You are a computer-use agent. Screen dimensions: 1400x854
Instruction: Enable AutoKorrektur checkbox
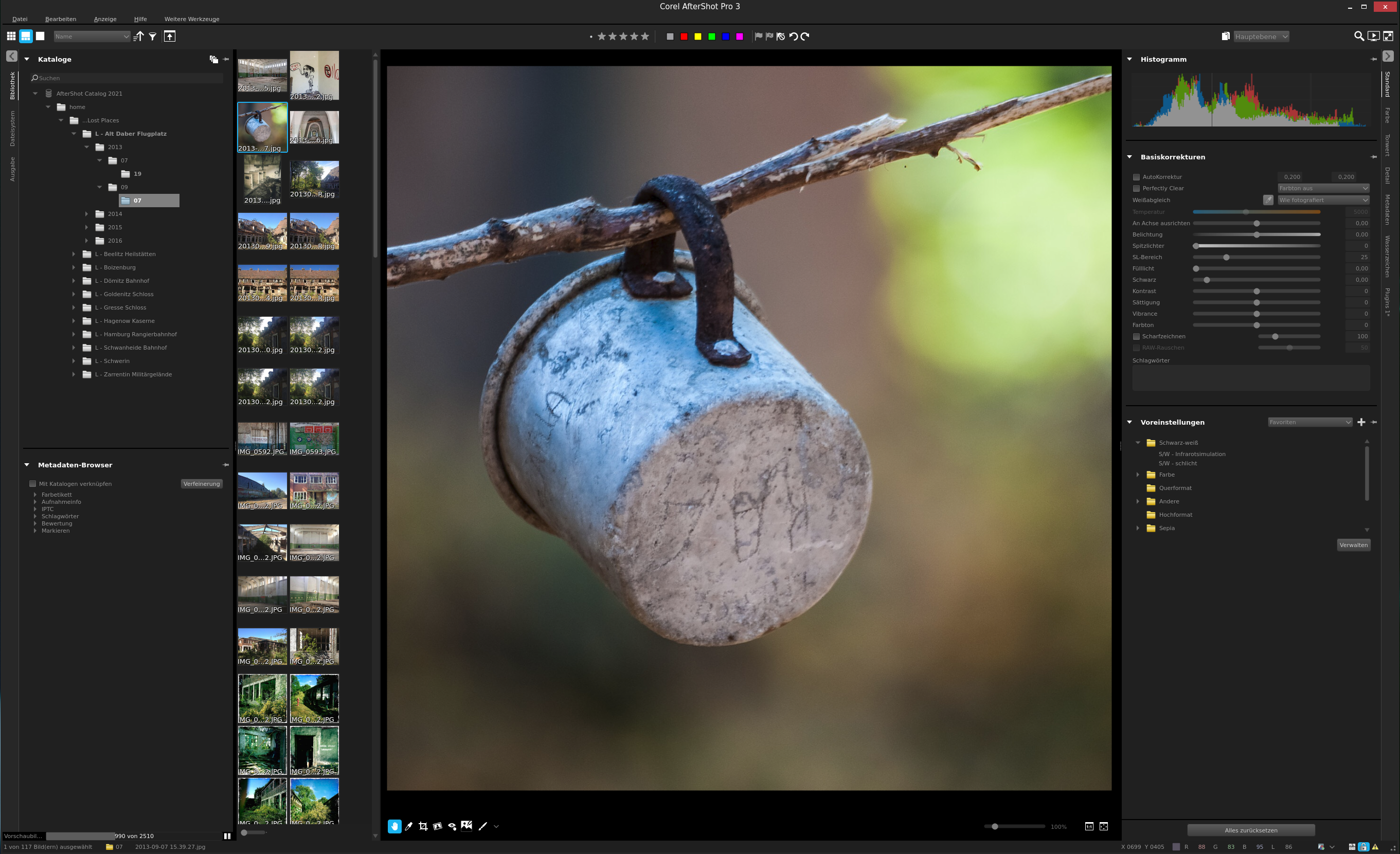click(x=1136, y=177)
